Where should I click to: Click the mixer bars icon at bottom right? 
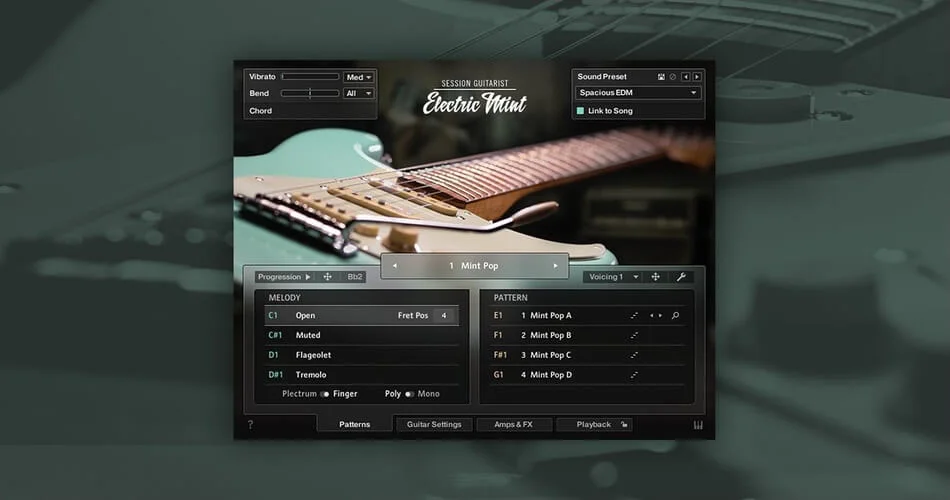pyautogui.click(x=698, y=425)
